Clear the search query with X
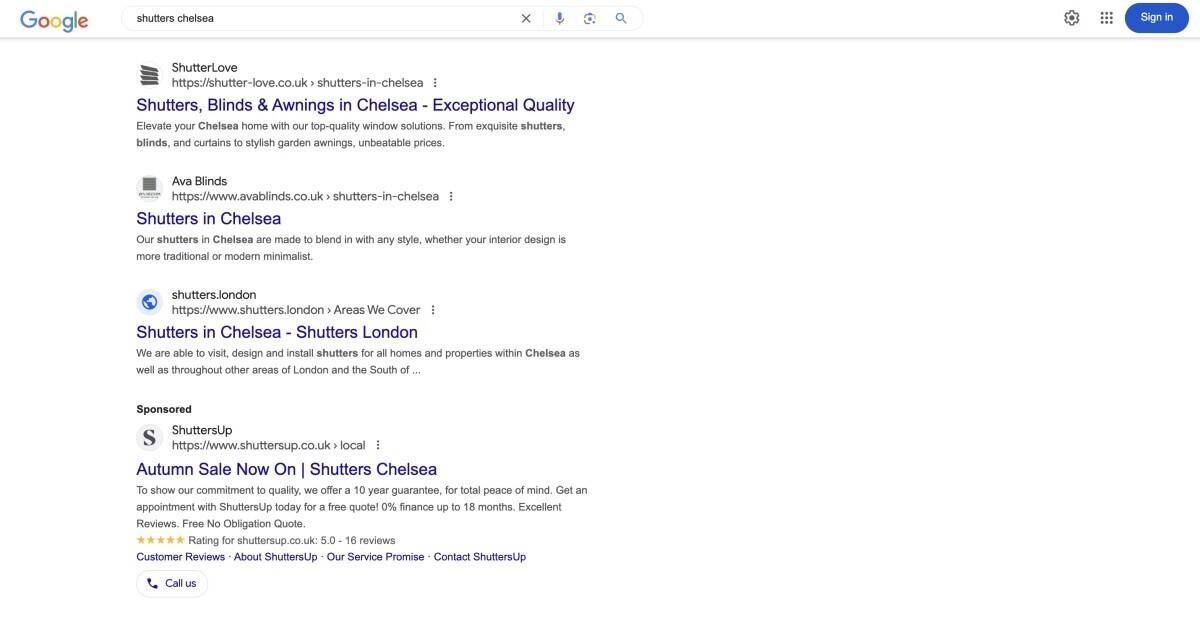 tap(526, 18)
